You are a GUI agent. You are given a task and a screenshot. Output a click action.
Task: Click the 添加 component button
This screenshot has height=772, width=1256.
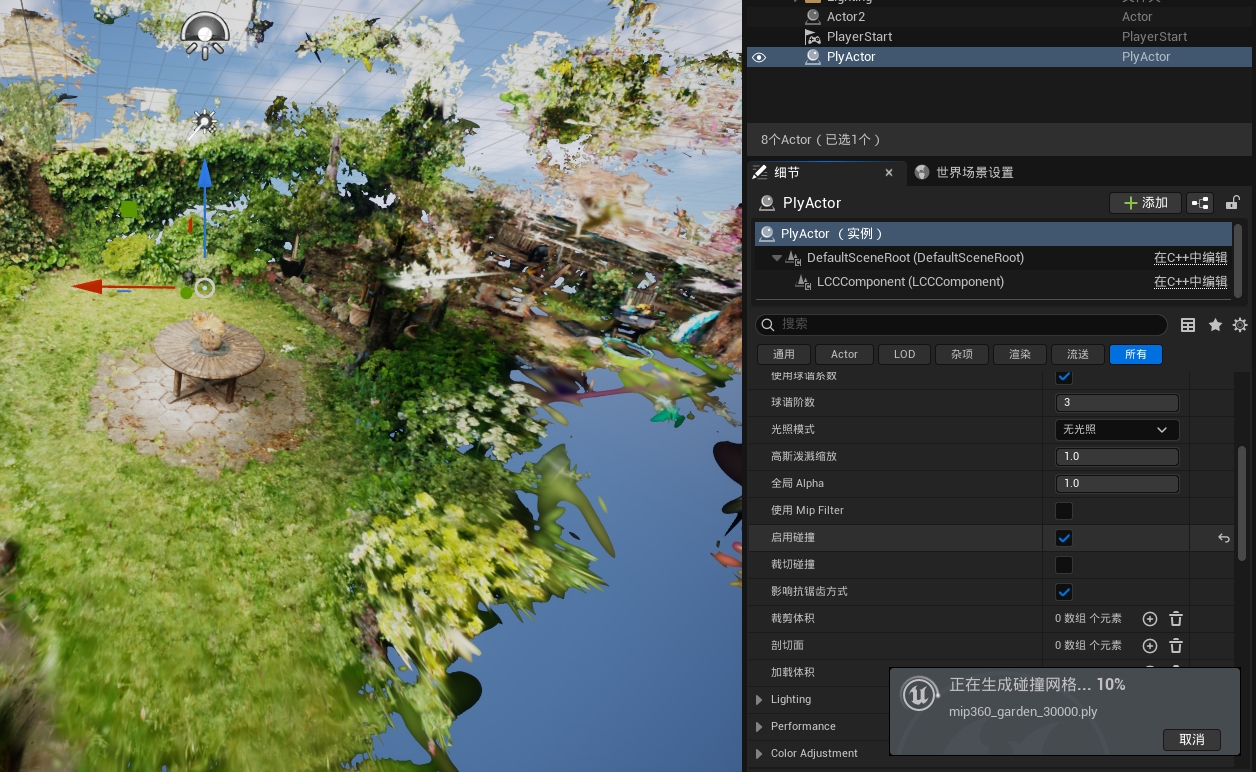[x=1146, y=203]
